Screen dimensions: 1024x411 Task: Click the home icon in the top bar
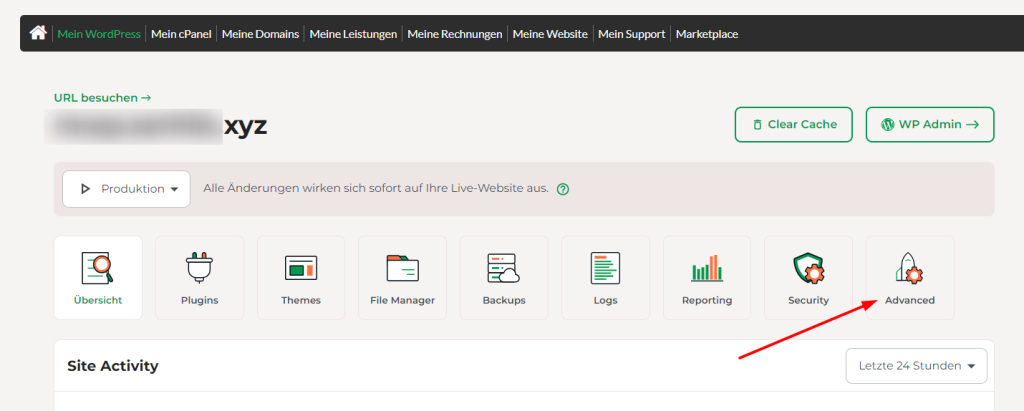point(38,33)
